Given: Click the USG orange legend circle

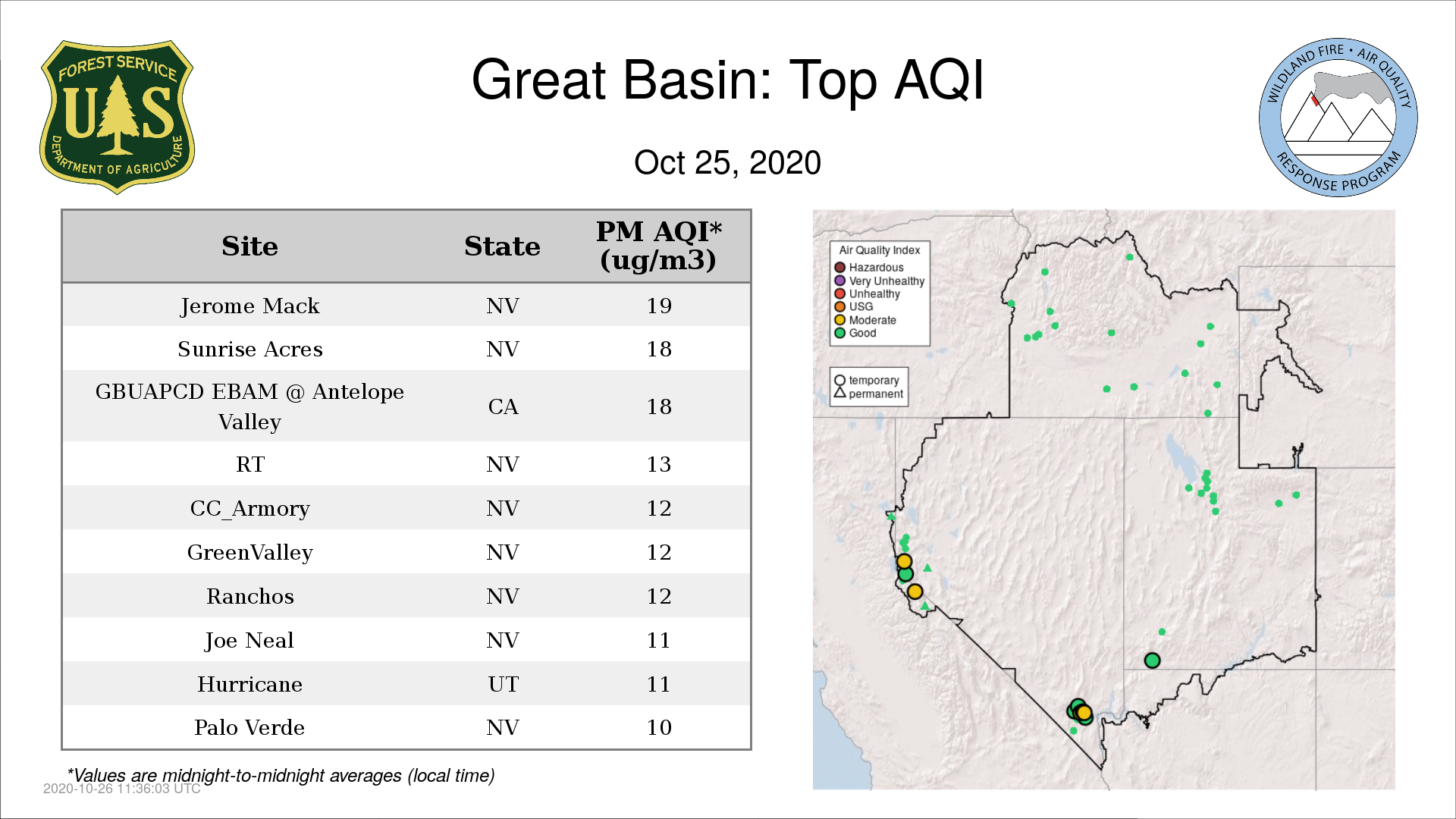Looking at the screenshot, I should point(839,306).
